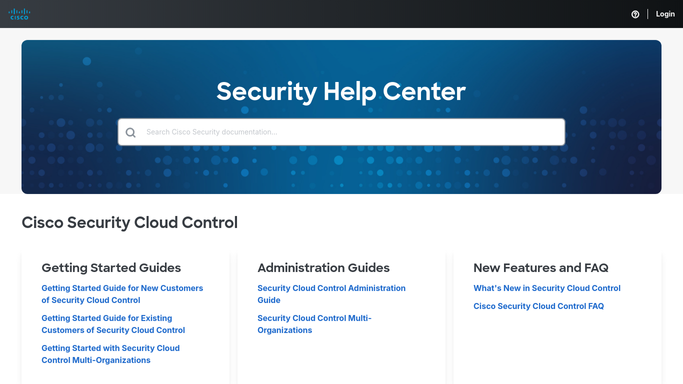Click the Cisco Security Cloud Control heading
Image resolution: width=683 pixels, height=384 pixels.
tap(129, 222)
